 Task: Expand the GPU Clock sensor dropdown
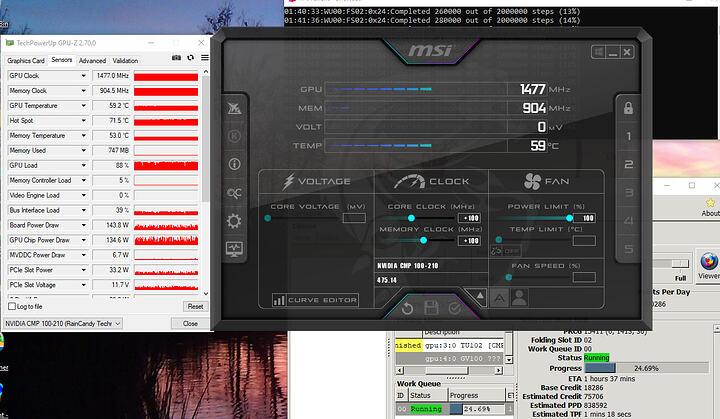(84, 76)
